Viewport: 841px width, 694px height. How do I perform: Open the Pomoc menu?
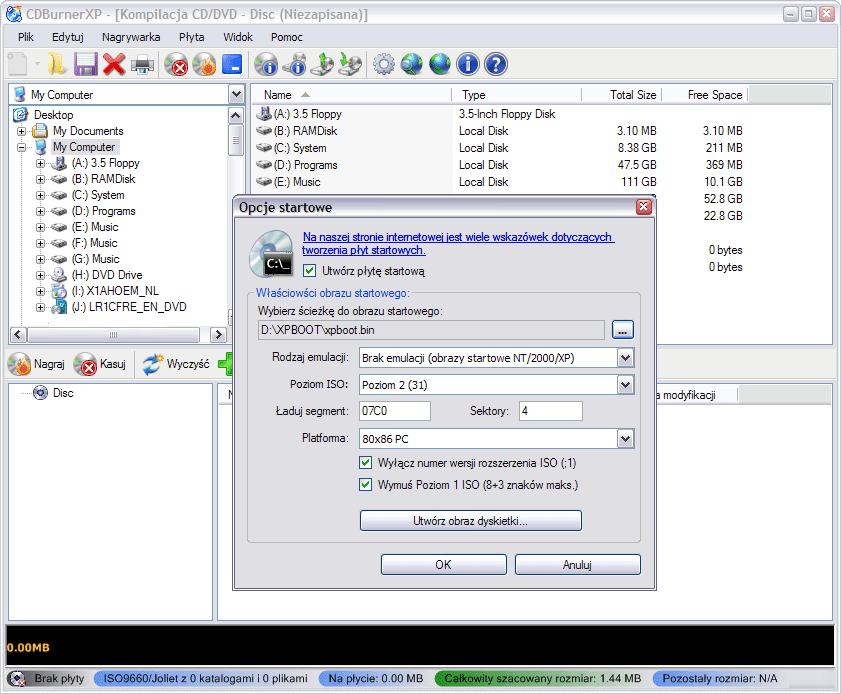[286, 37]
